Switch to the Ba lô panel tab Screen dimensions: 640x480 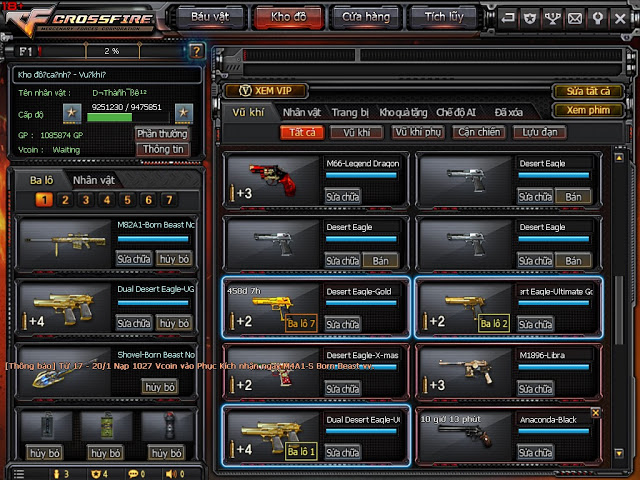pos(41,180)
